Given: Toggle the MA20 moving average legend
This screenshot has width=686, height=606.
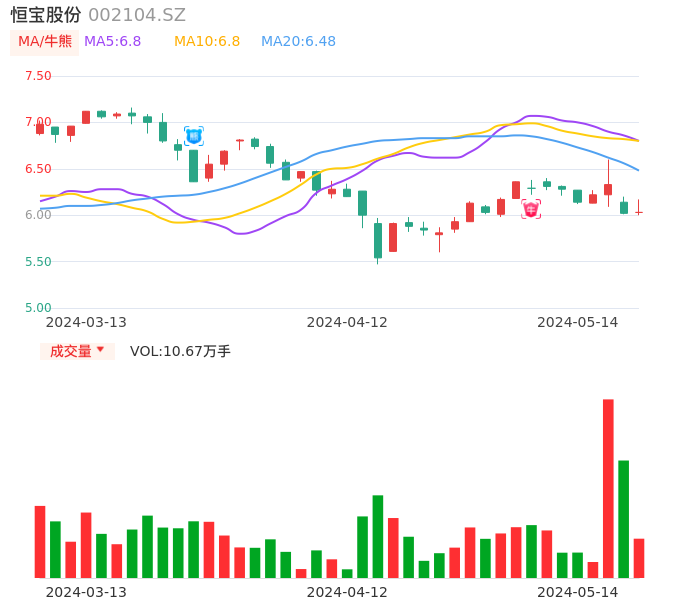Looking at the screenshot, I should tap(298, 42).
